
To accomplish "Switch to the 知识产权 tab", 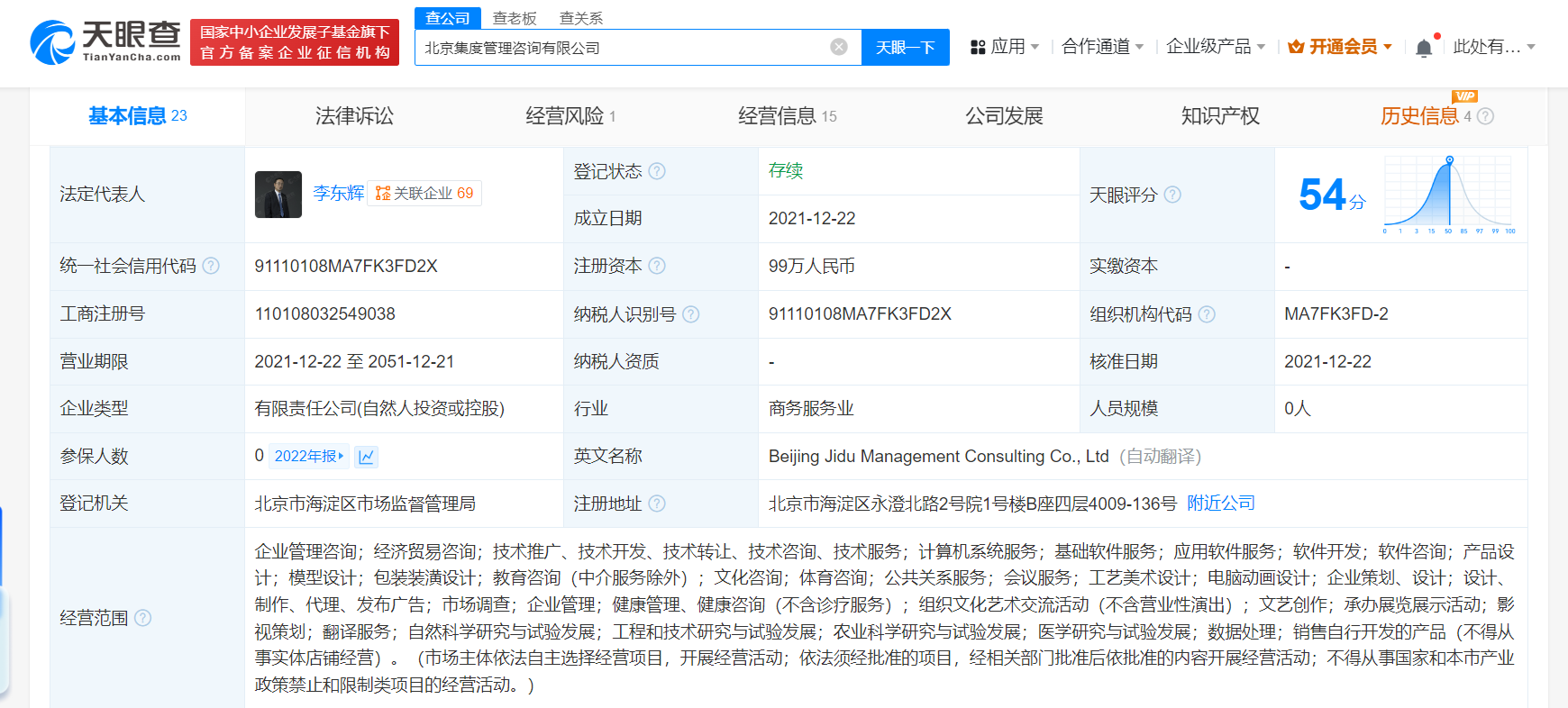I will (x=1220, y=116).
